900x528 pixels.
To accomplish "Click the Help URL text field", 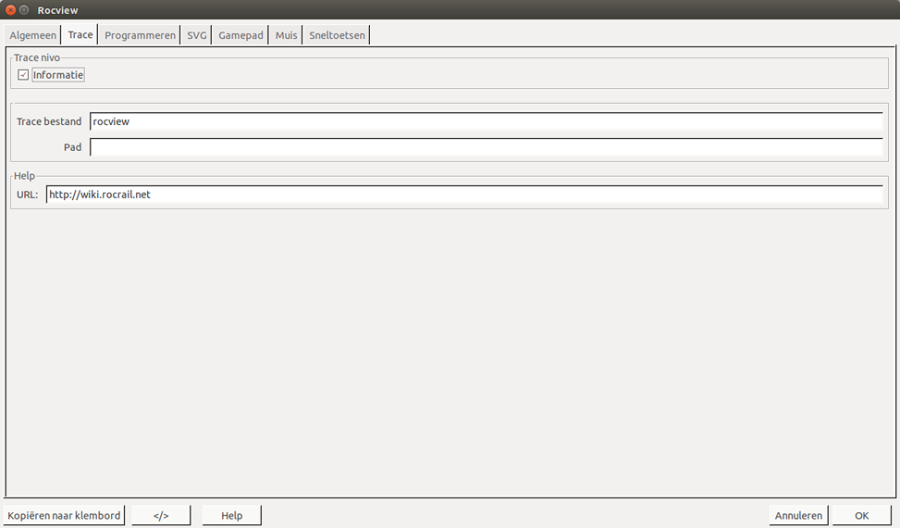I will 465,195.
